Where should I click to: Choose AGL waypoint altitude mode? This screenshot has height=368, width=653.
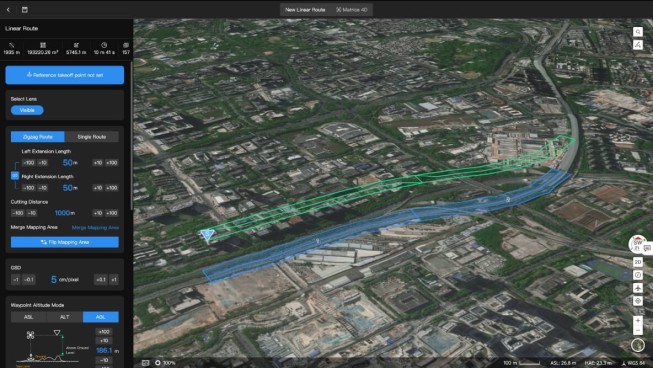[101, 317]
